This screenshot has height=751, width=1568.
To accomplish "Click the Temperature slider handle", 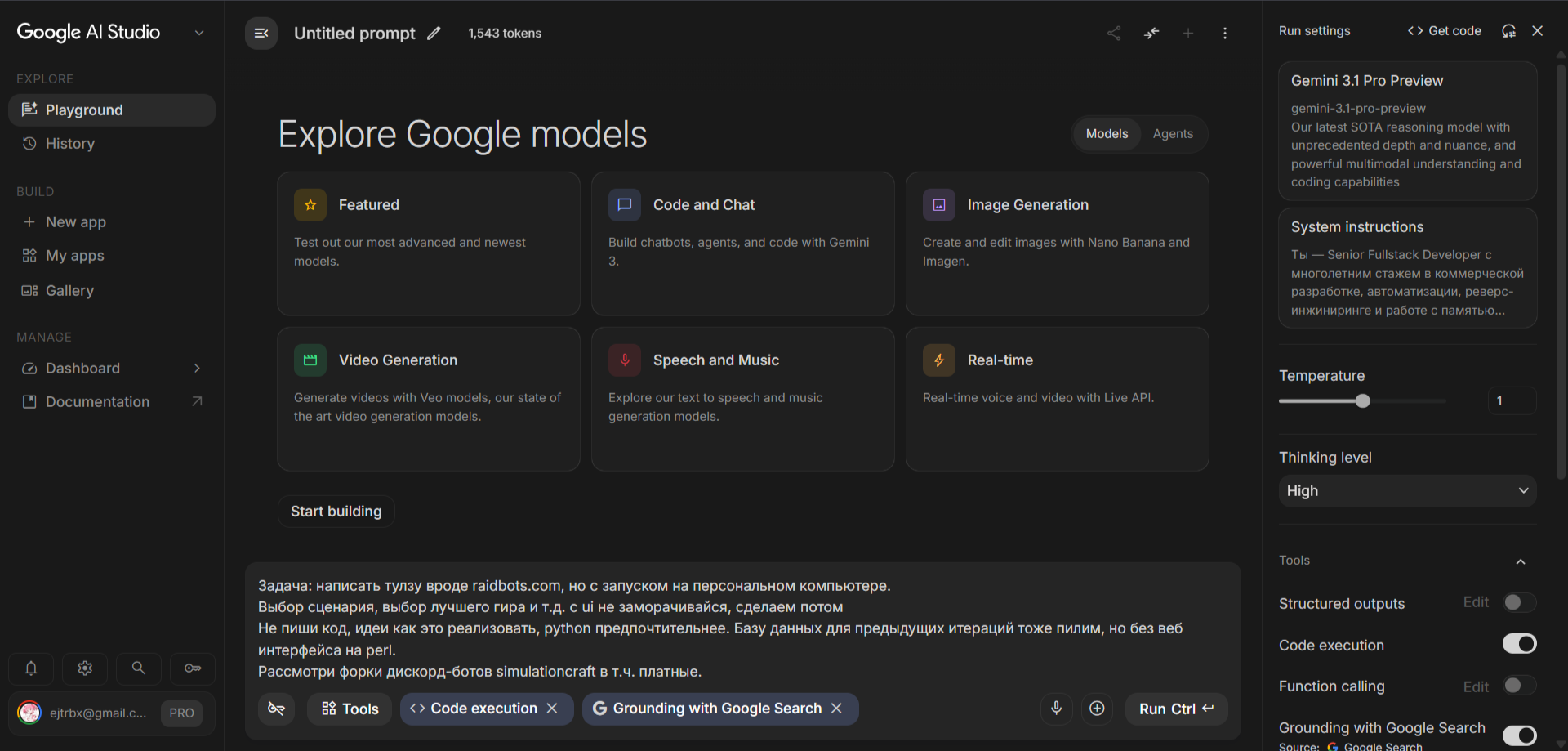I will point(1362,400).
